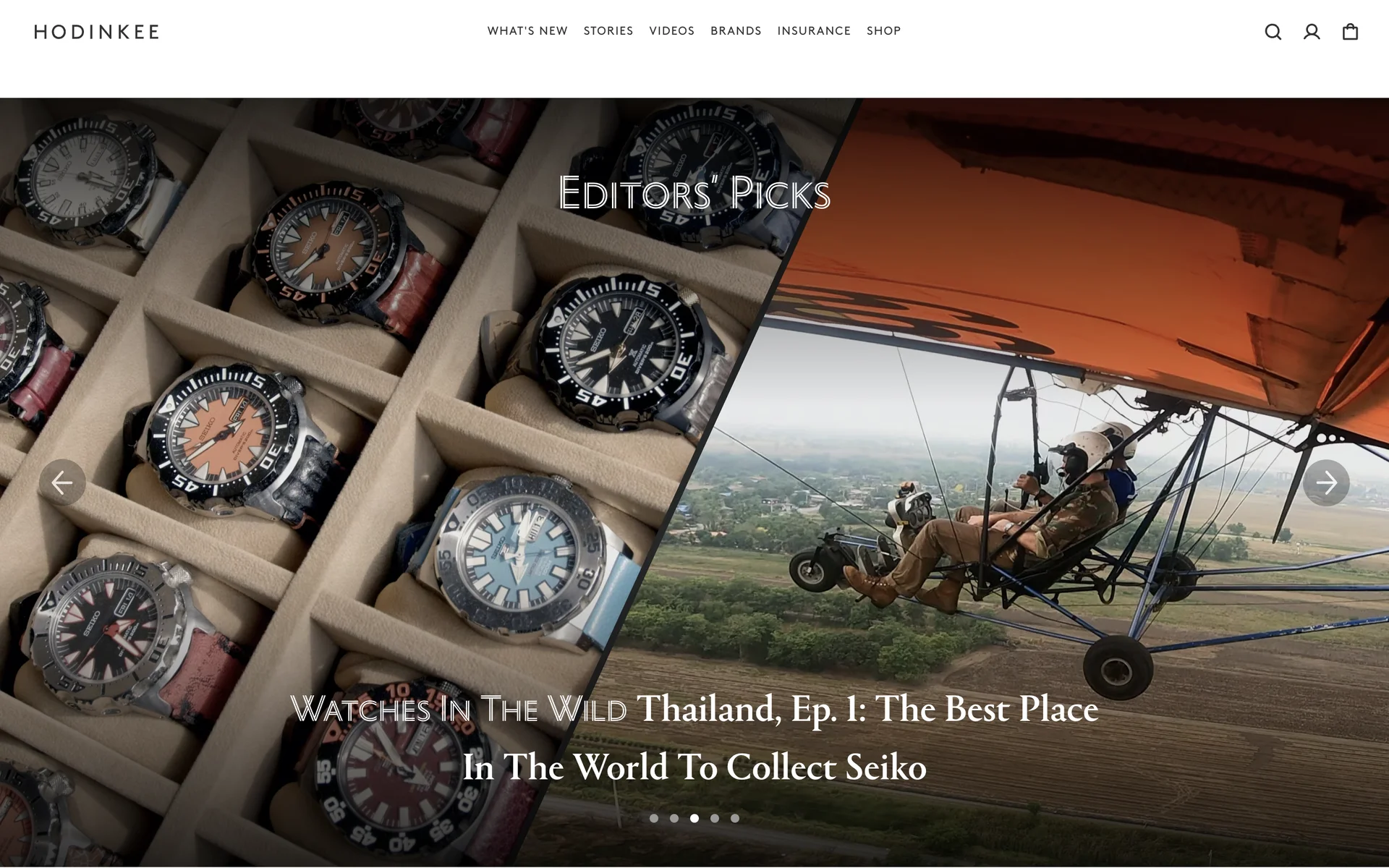The width and height of the screenshot is (1389, 868).
Task: Open the search magnifier icon
Action: coord(1273,32)
